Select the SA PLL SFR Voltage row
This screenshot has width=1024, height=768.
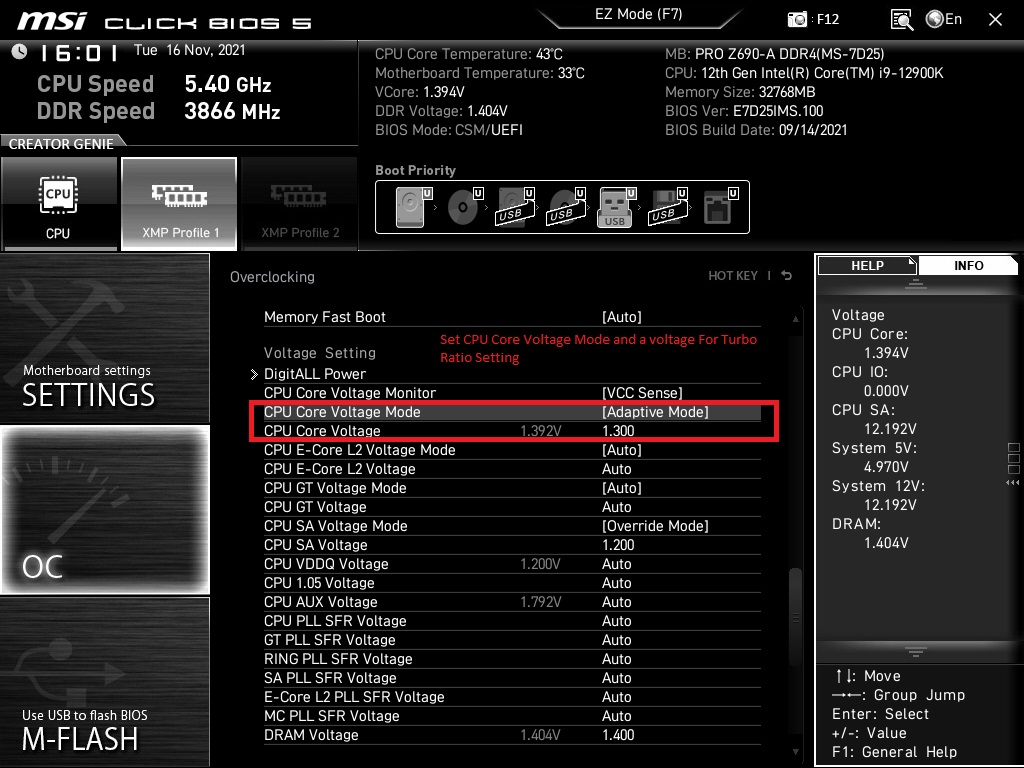click(x=512, y=677)
